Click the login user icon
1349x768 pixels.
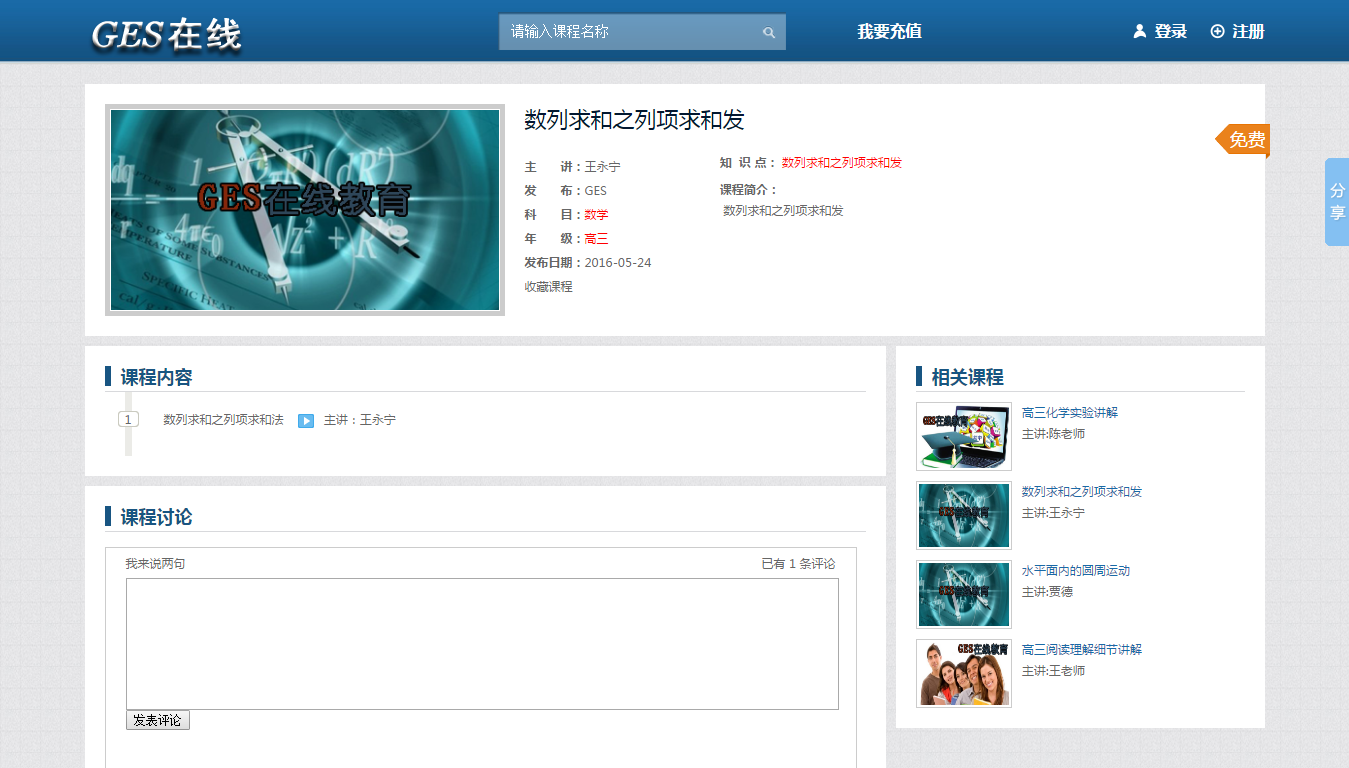point(1139,32)
